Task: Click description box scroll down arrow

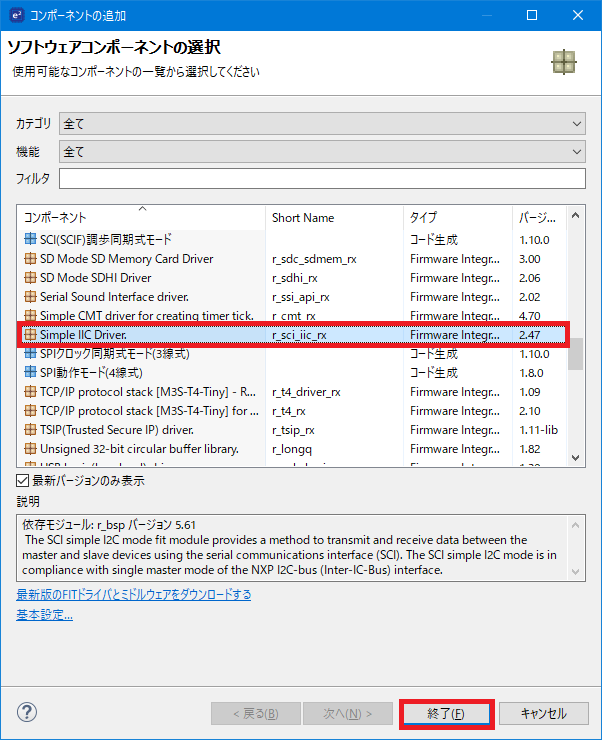Action: (x=575, y=572)
